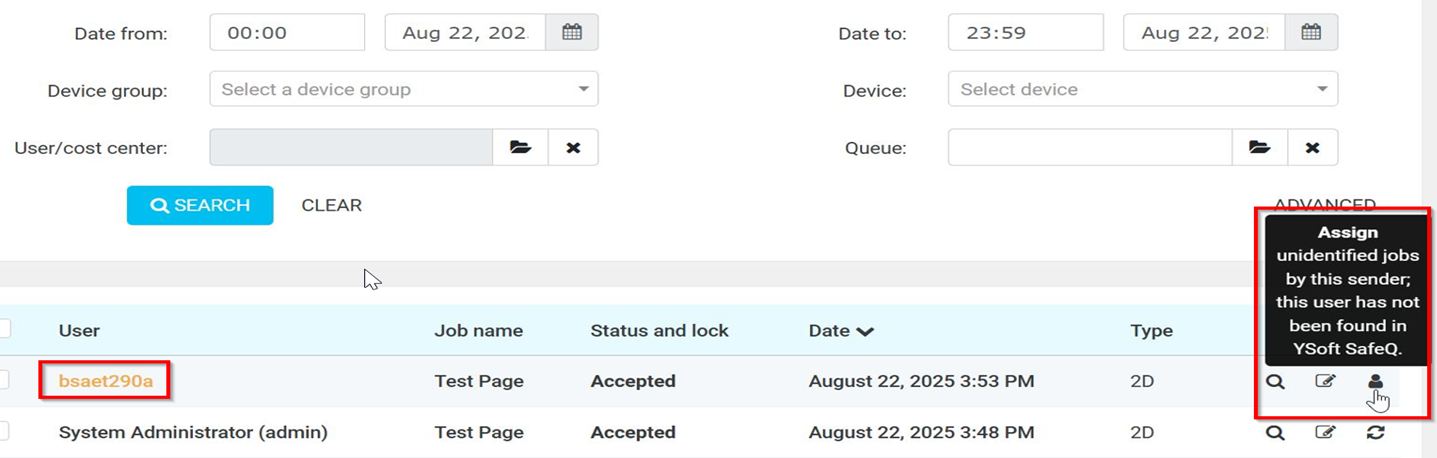Click the Date from time field
Viewport: 1437px width, 458px height.
click(x=287, y=32)
